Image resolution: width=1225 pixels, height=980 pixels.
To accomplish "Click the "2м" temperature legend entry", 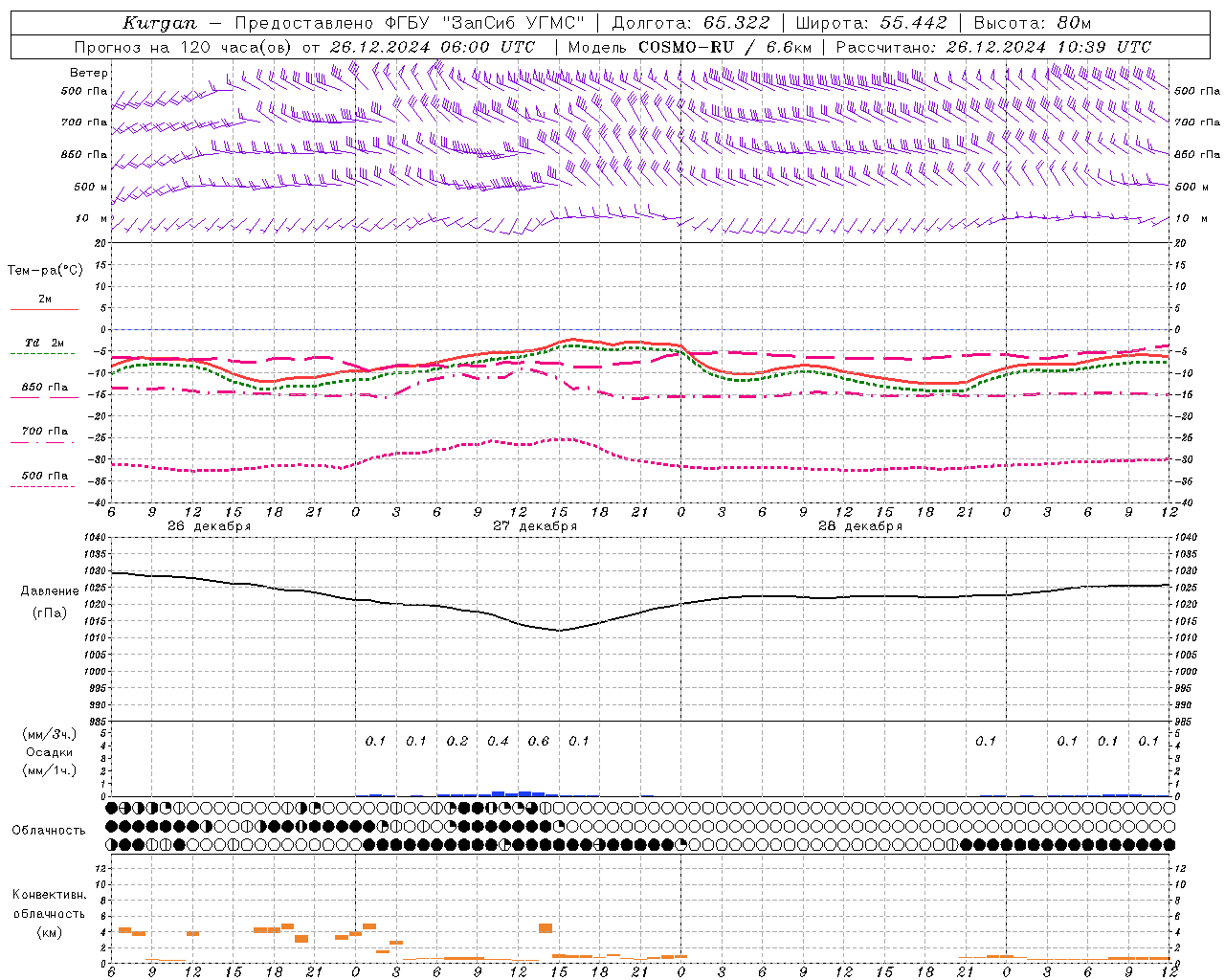I will 45,300.
